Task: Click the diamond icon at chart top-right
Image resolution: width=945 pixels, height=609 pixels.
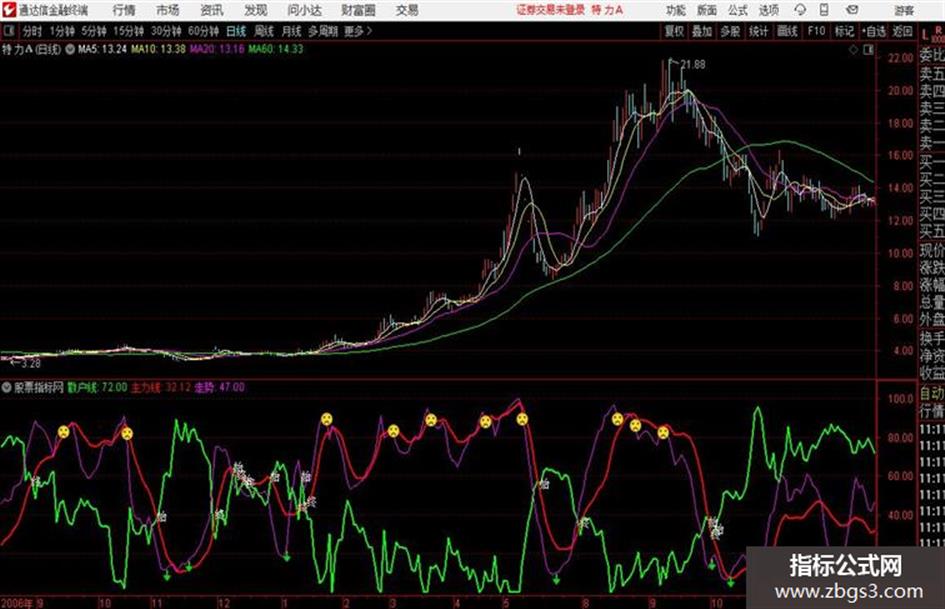Action: [x=853, y=50]
